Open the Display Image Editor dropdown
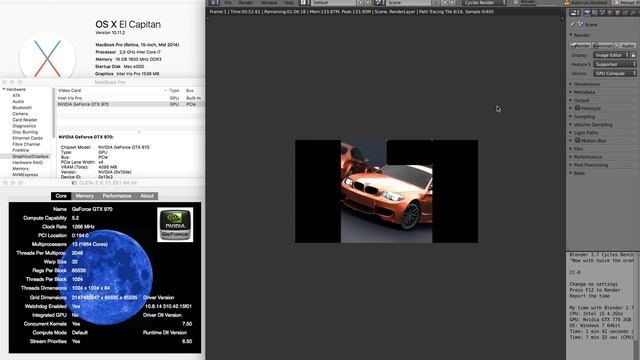The width and height of the screenshot is (640, 360). [611, 55]
